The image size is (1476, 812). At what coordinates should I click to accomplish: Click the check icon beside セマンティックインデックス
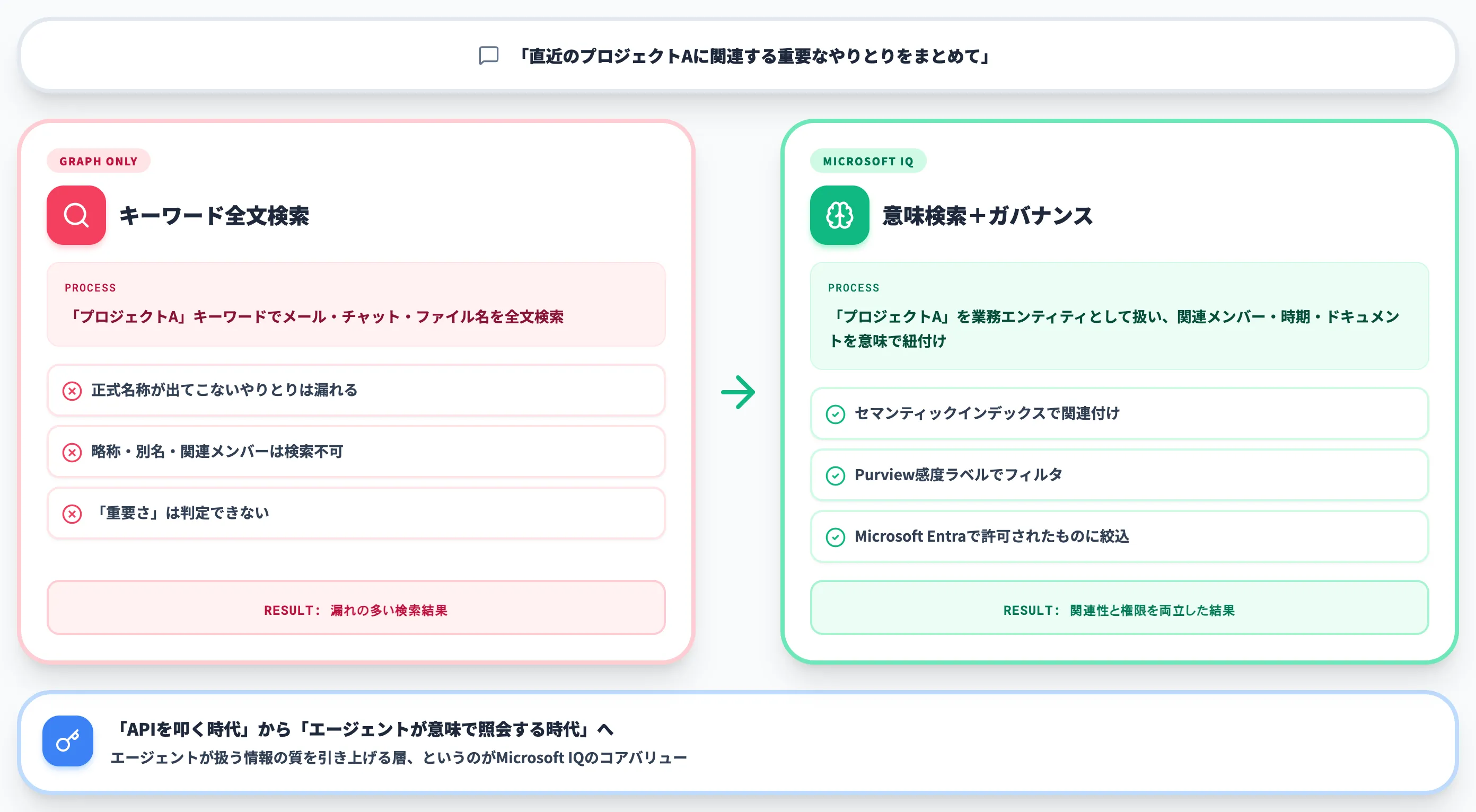[836, 413]
